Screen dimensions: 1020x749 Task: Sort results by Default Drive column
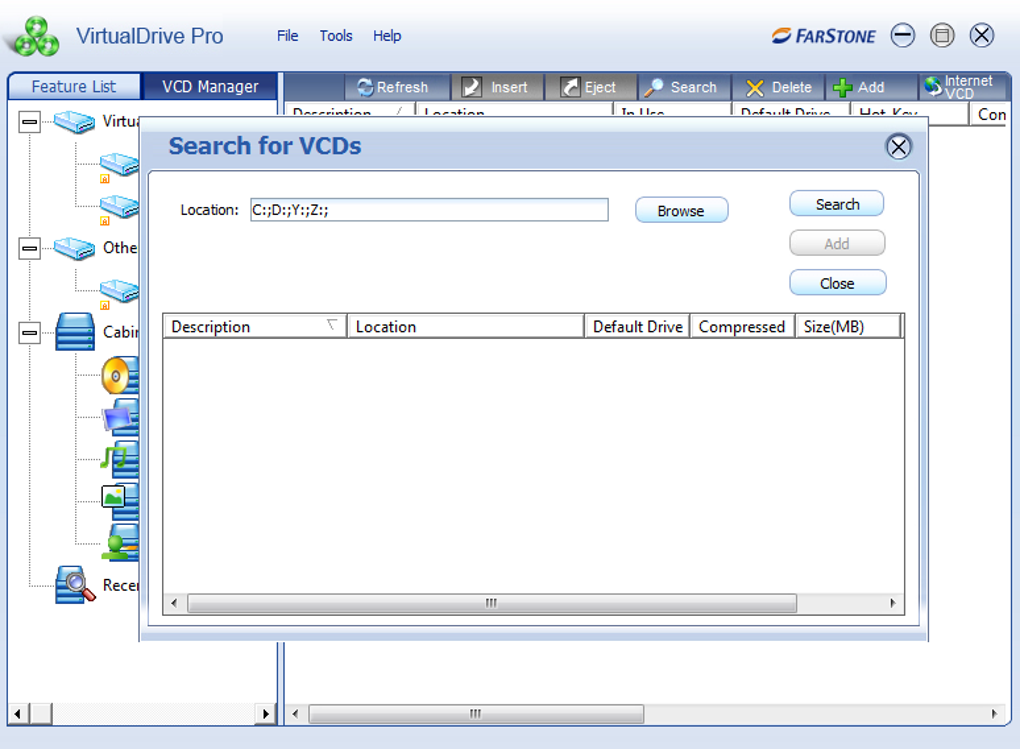click(x=638, y=327)
